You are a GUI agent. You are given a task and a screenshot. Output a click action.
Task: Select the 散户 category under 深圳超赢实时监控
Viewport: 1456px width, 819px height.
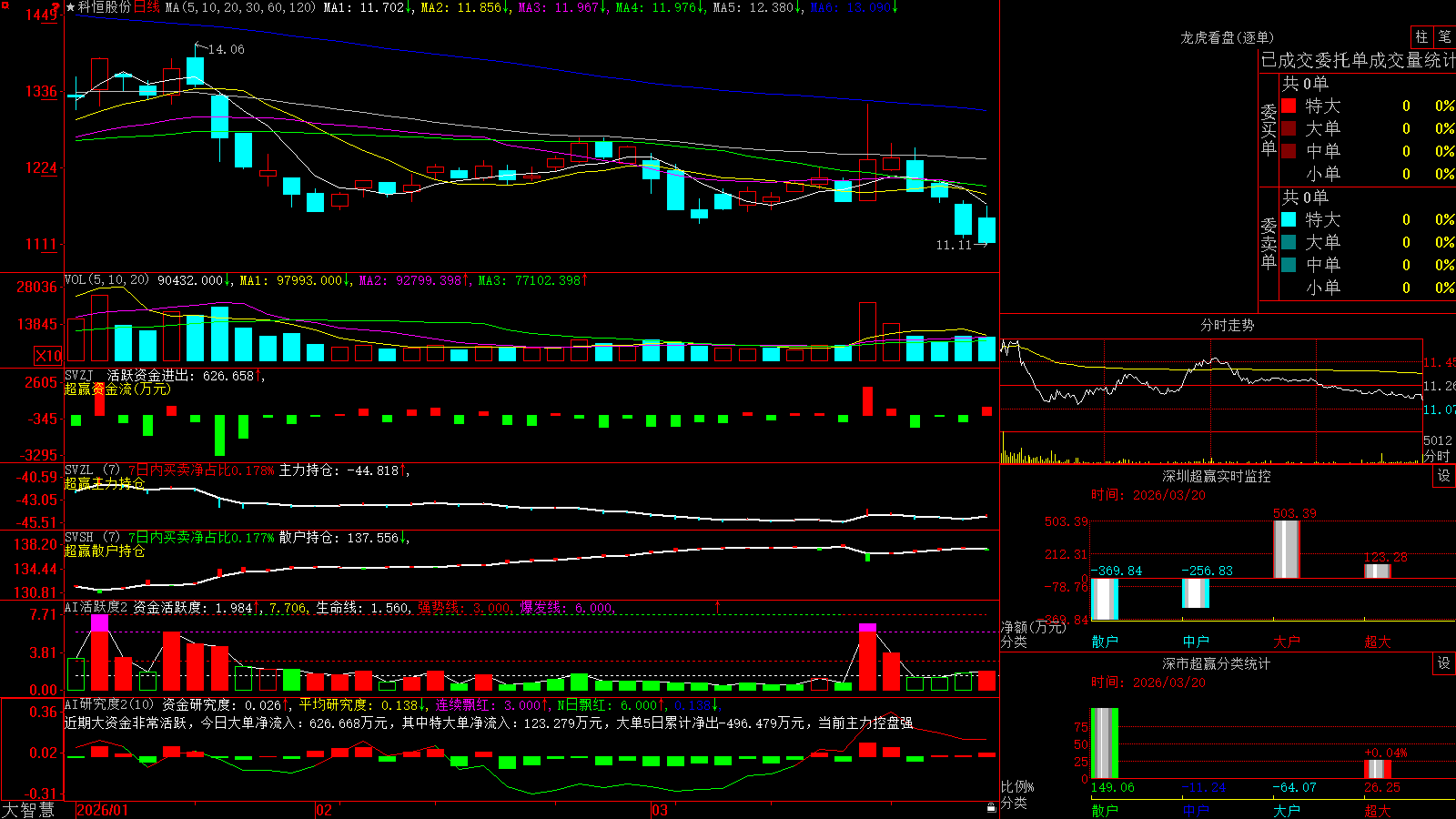(1105, 642)
